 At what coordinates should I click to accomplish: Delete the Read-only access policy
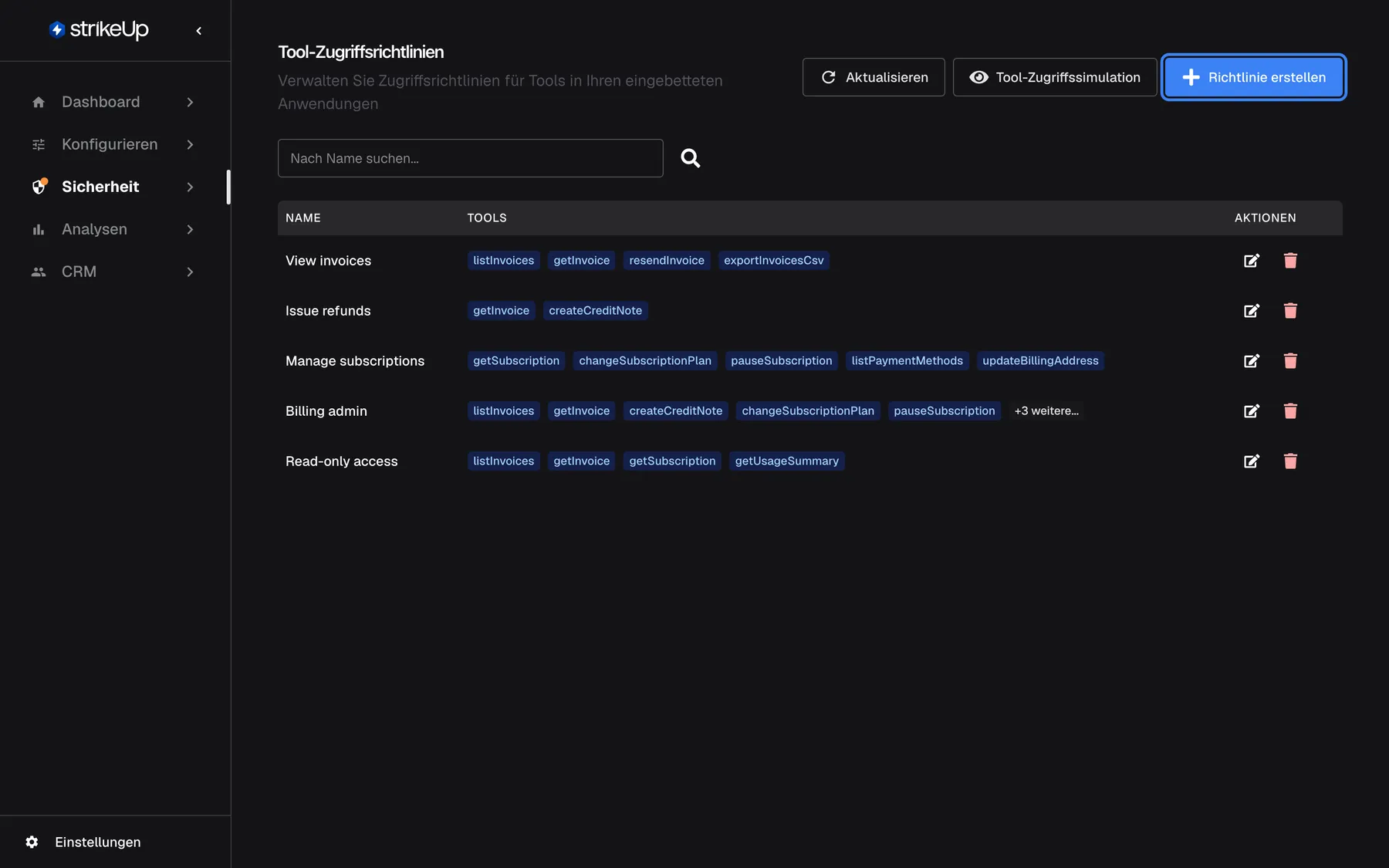click(x=1290, y=461)
